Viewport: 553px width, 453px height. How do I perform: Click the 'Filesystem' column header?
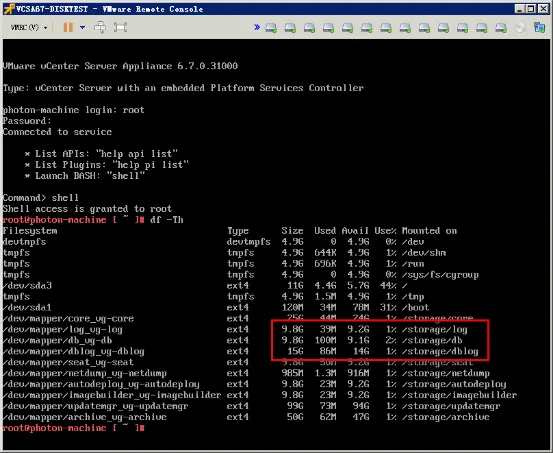point(30,231)
